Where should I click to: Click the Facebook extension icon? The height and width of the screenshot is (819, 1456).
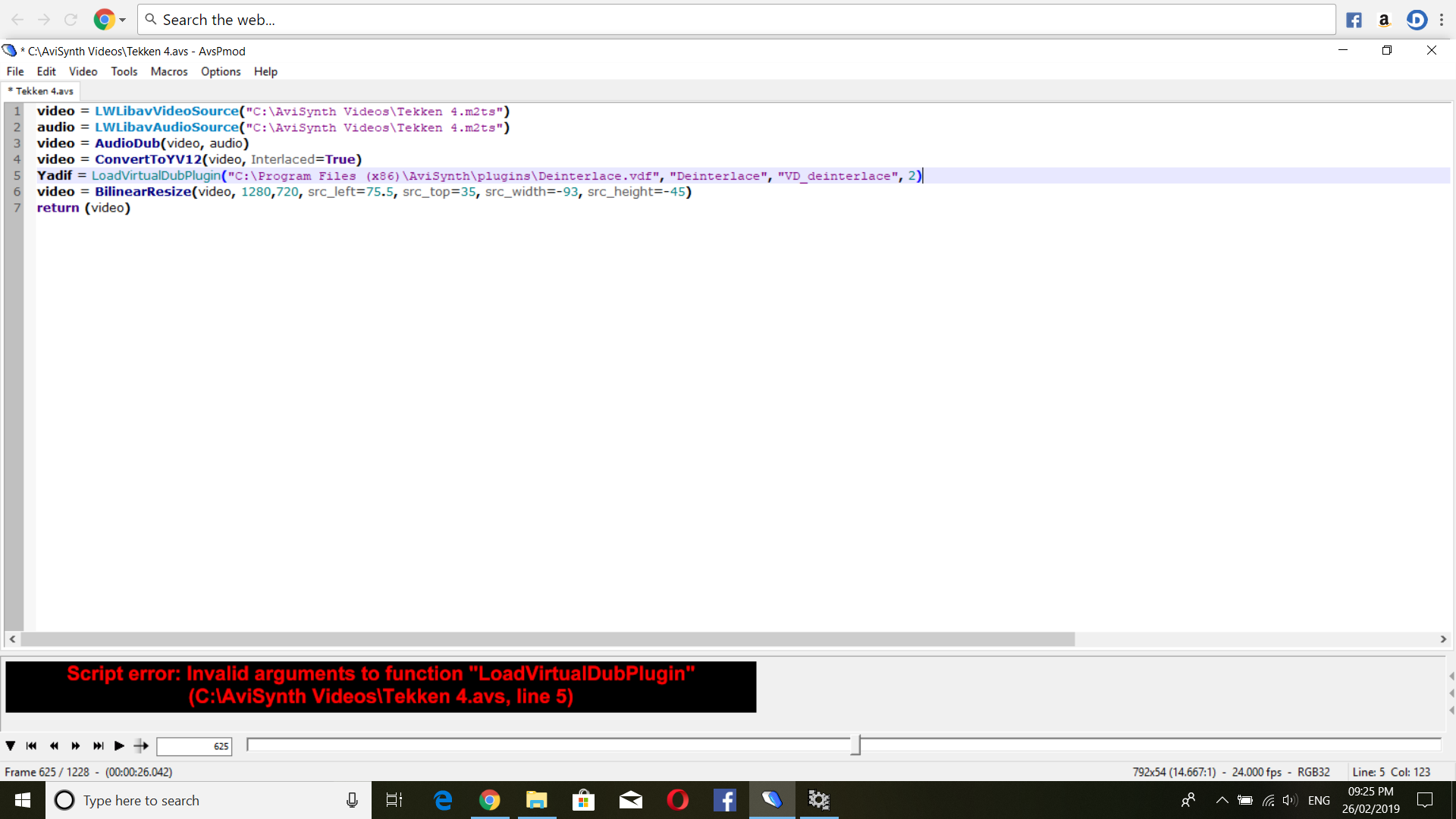pos(1354,20)
